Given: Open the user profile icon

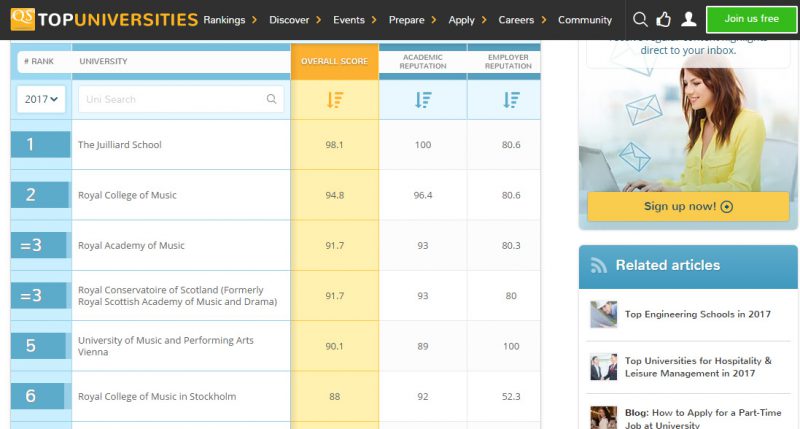Looking at the screenshot, I should [x=688, y=19].
